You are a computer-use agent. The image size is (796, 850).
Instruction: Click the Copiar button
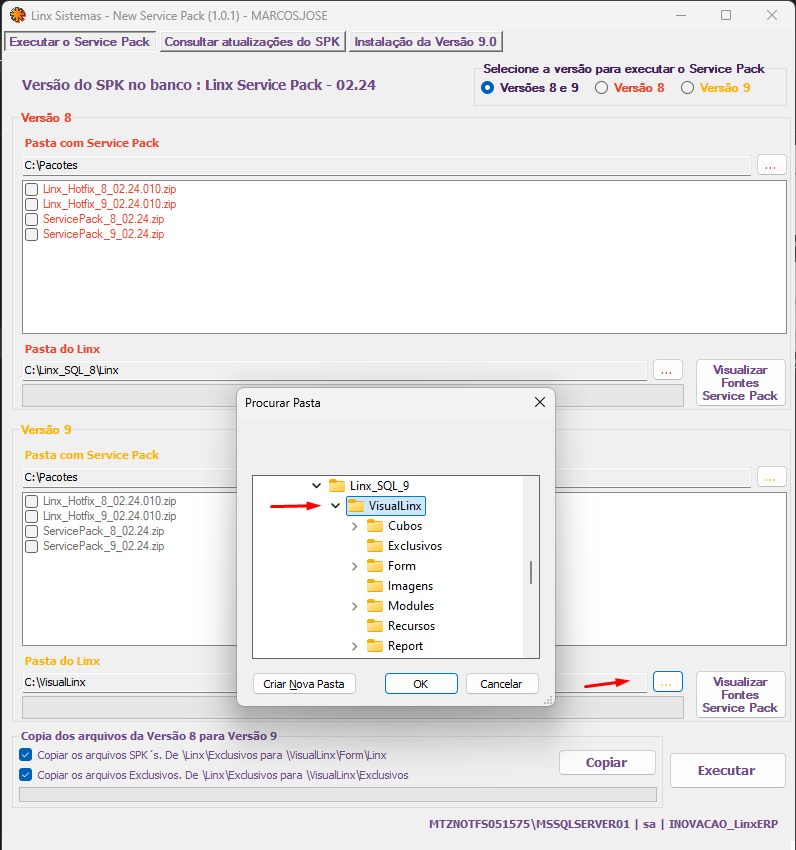click(607, 762)
